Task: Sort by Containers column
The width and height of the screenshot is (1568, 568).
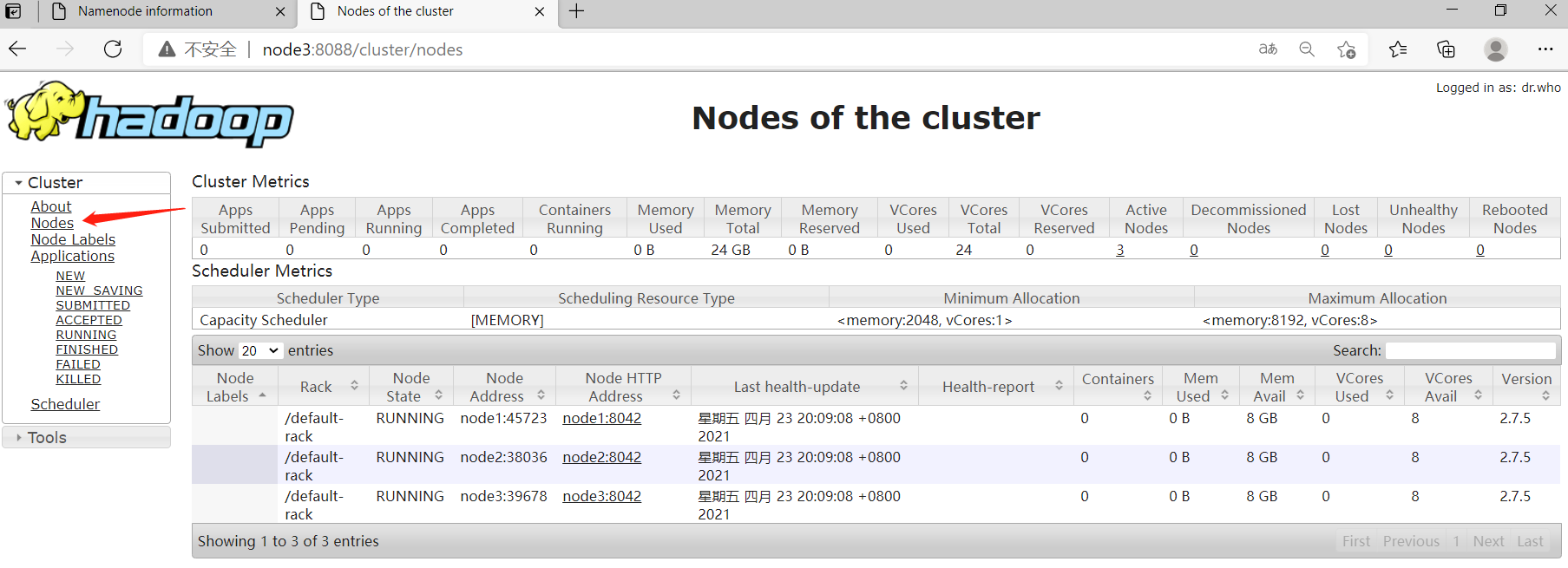Action: (1147, 396)
